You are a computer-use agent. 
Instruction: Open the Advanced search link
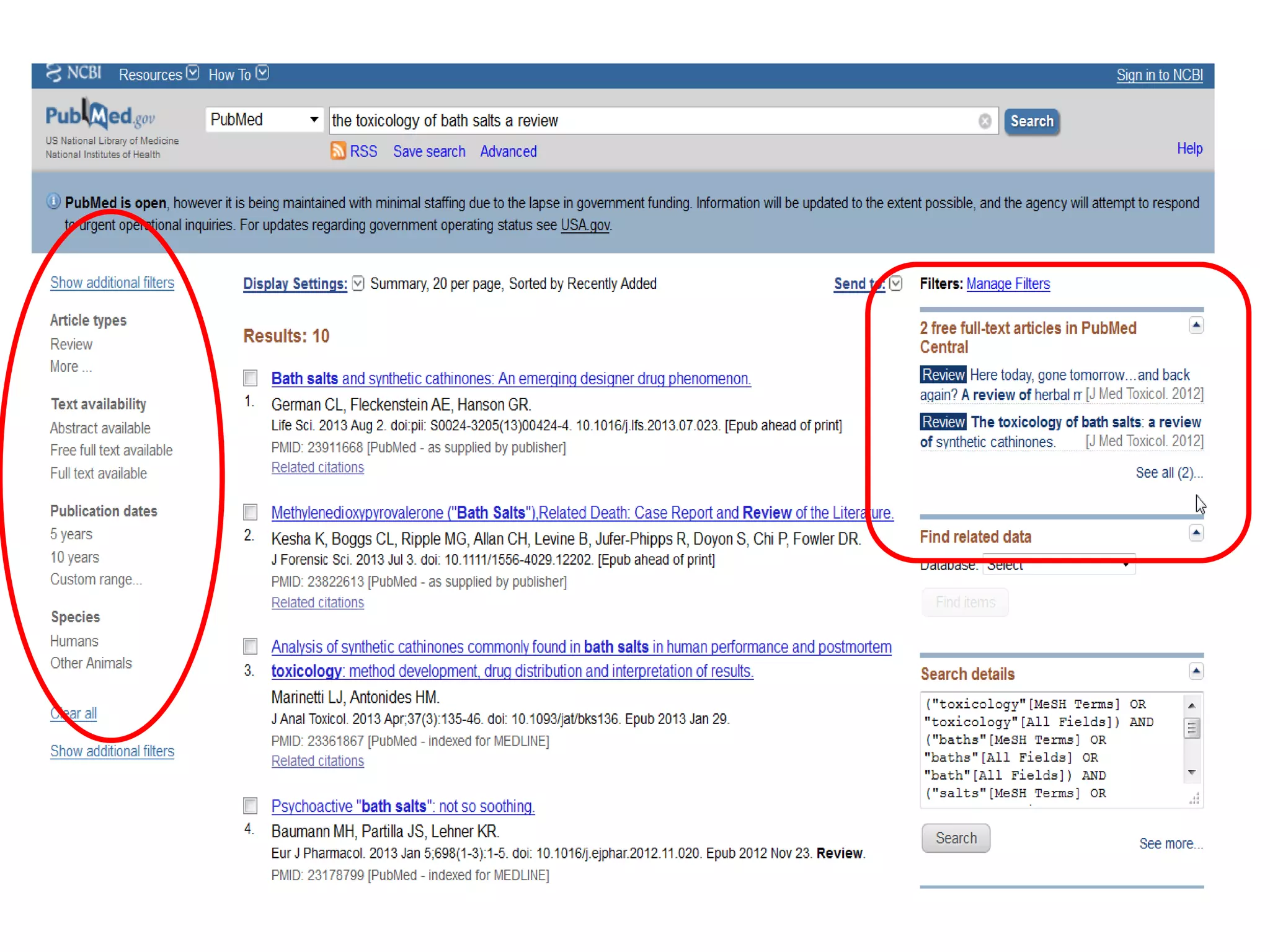pos(508,151)
